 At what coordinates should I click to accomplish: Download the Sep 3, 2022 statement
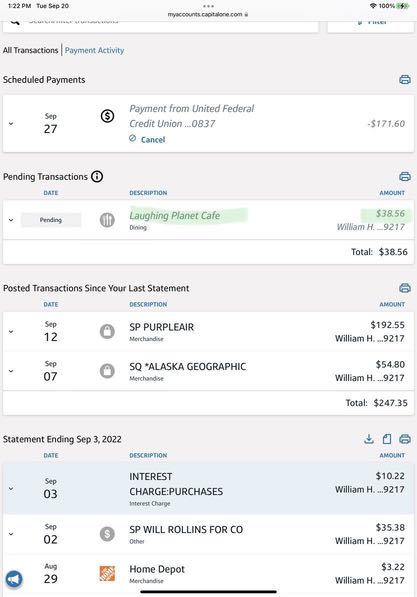[x=369, y=439]
